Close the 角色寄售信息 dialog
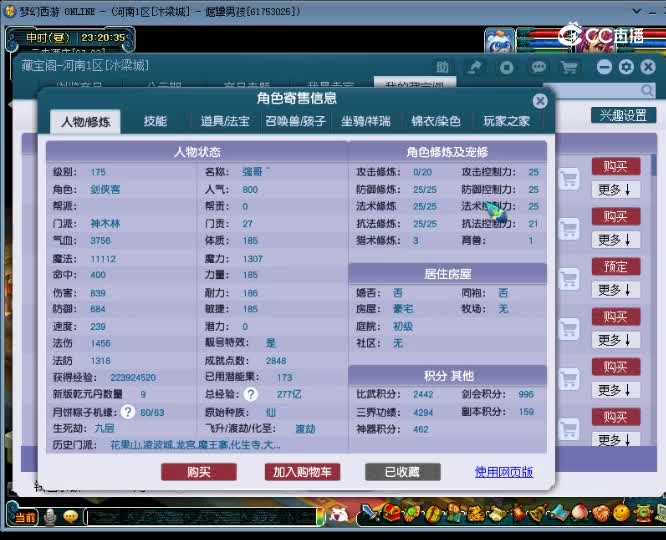Viewport: 666px width, 540px height. click(540, 101)
